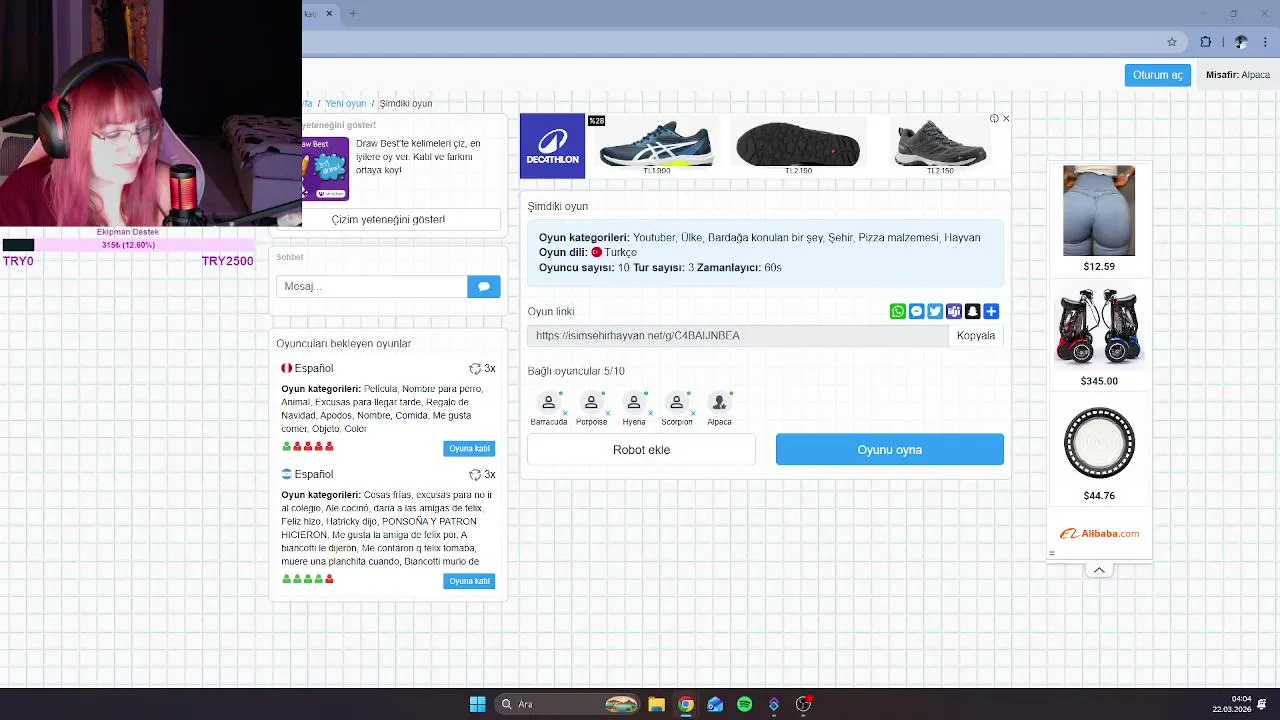Share game link via WhatsApp icon

coord(898,312)
